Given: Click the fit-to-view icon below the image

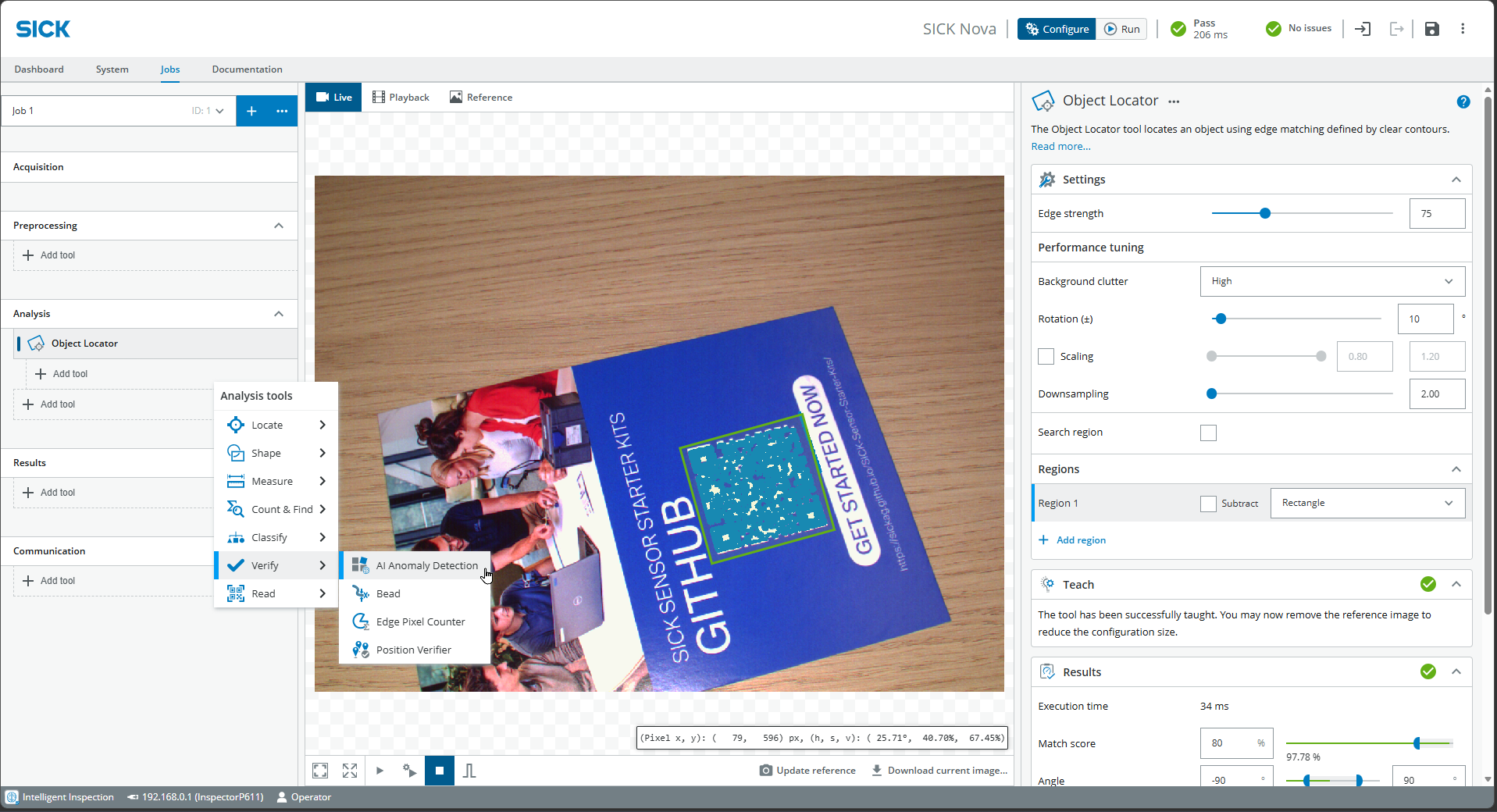Looking at the screenshot, I should (320, 771).
